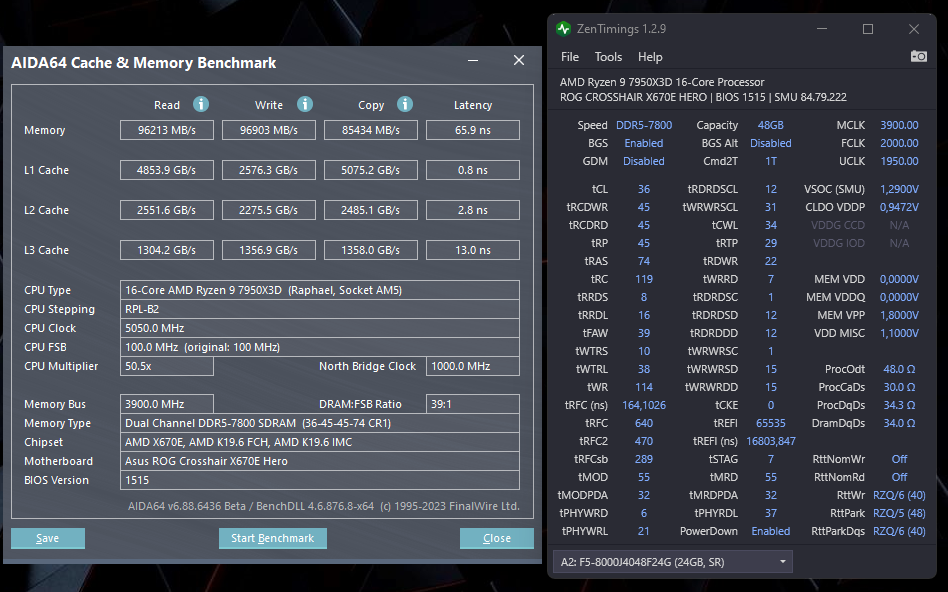Click the MEM VPP value 1,8000V
Screen dimensions: 948x592
click(899, 315)
